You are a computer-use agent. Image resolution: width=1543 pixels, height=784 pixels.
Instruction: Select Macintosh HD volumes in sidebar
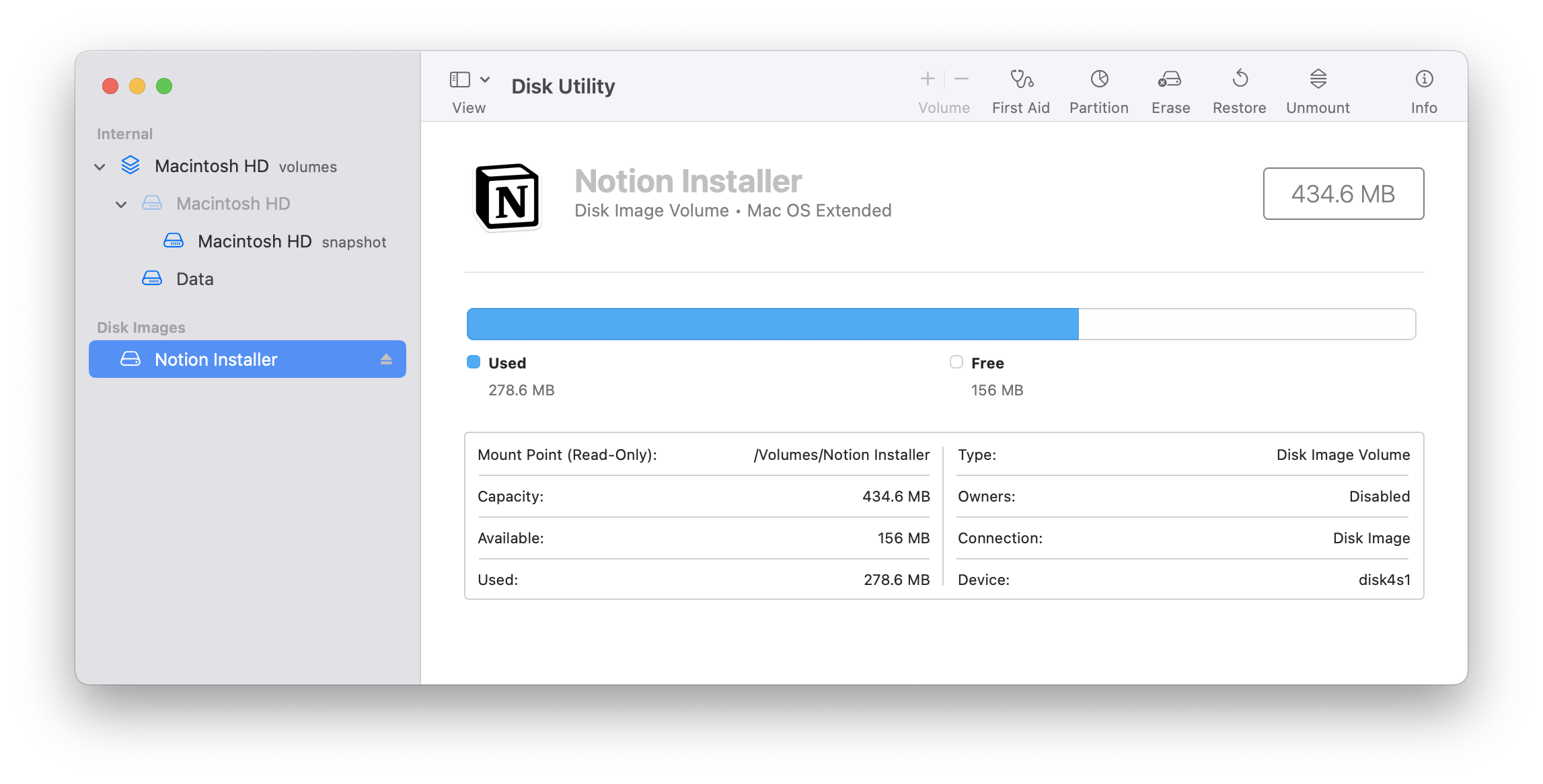[248, 166]
